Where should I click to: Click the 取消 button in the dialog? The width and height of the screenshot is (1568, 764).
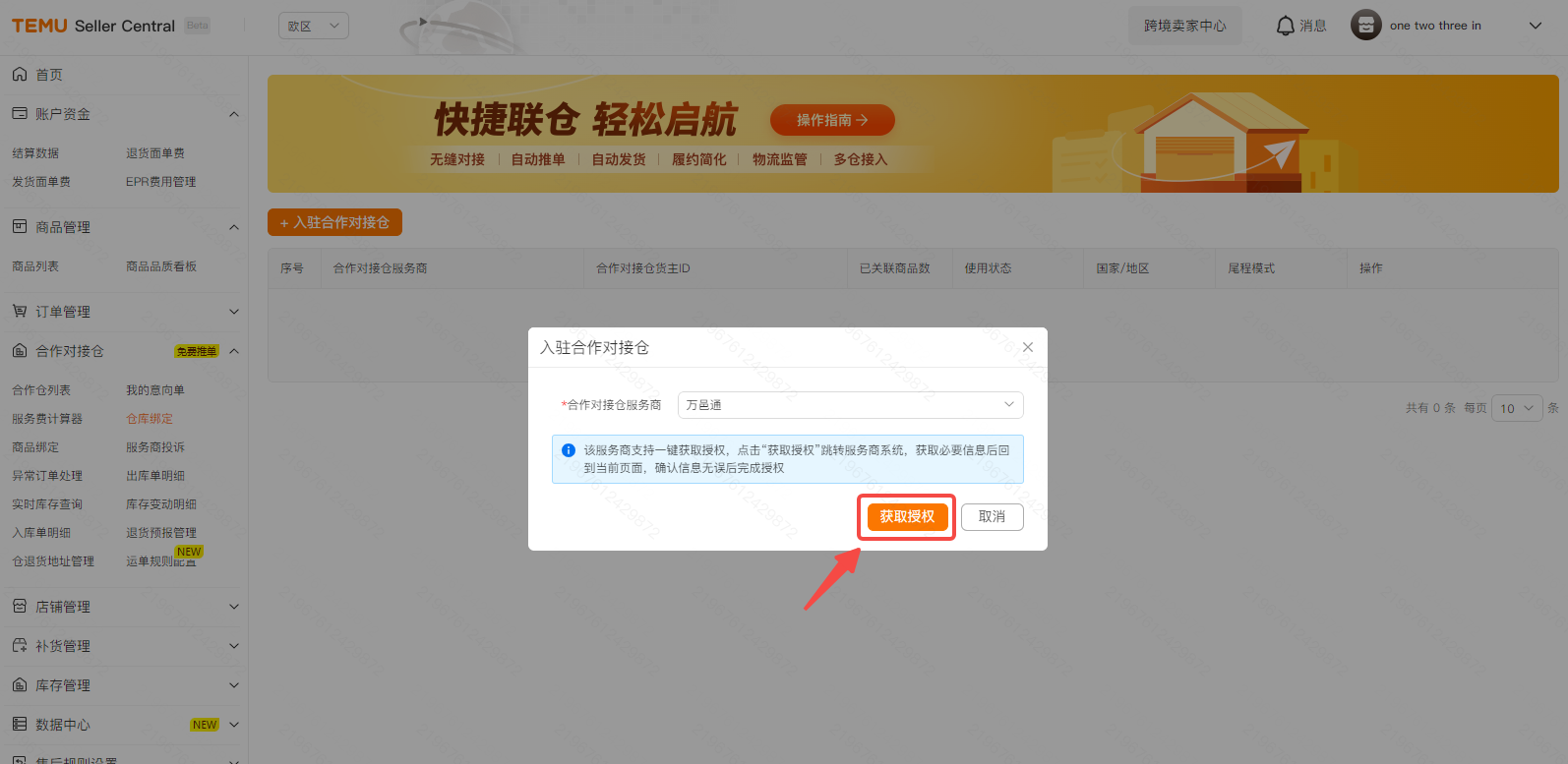(x=992, y=516)
